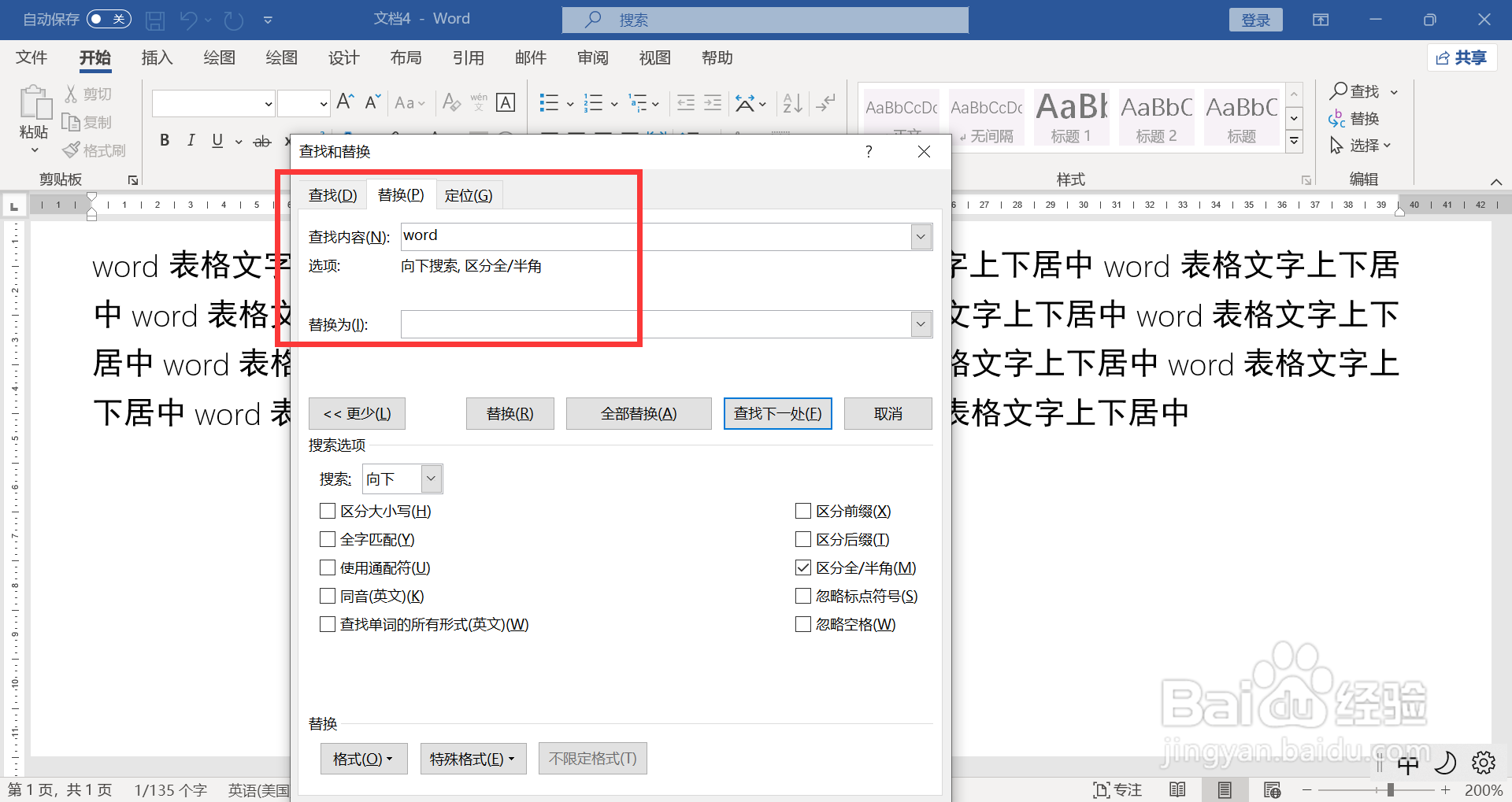Enable 使用通配符(U) checkbox

point(328,567)
